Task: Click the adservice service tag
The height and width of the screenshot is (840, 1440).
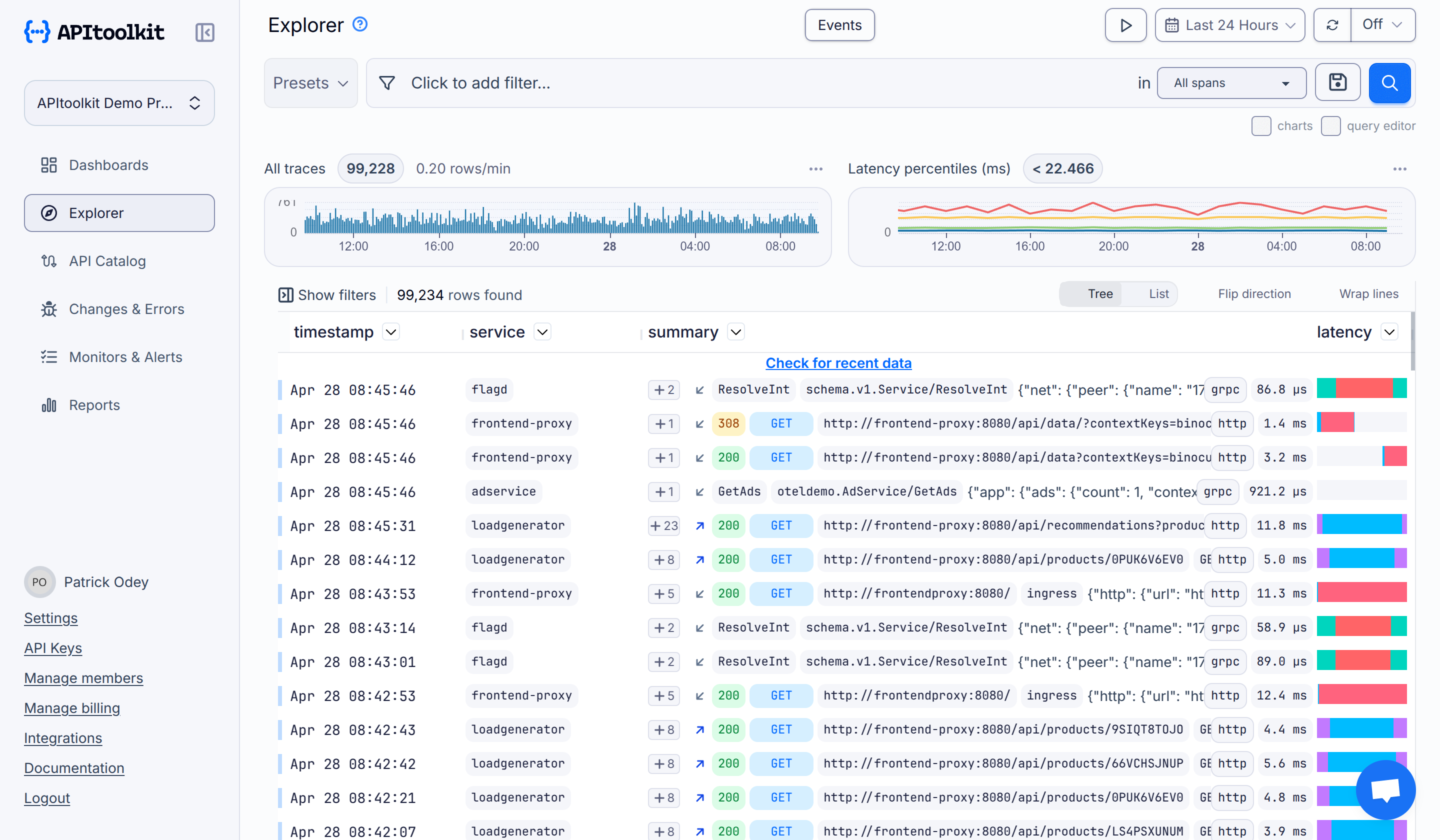Action: (503, 492)
